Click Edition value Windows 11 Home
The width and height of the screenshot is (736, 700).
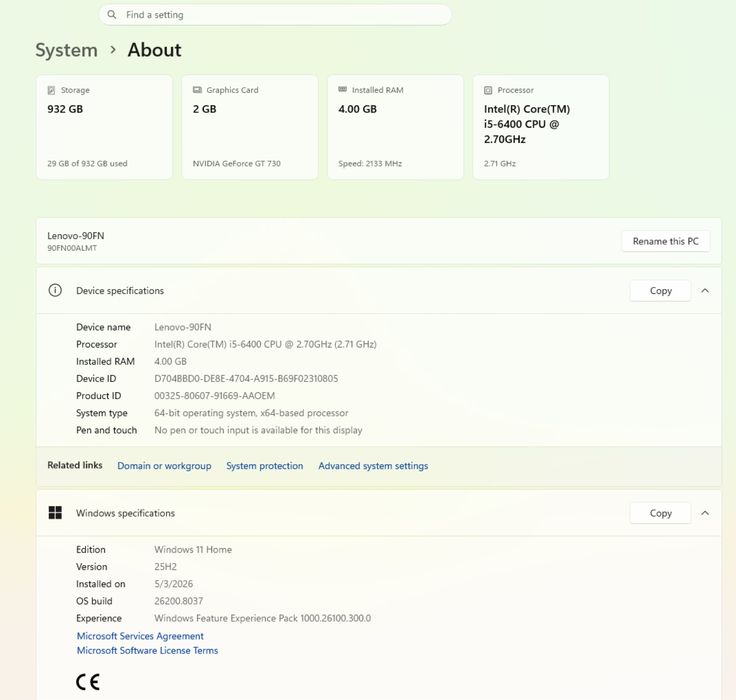coord(193,549)
